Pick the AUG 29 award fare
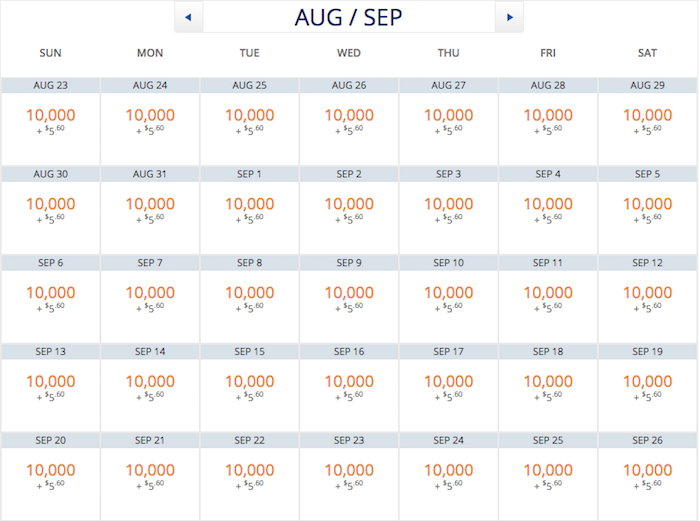The image size is (700, 521). (647, 121)
